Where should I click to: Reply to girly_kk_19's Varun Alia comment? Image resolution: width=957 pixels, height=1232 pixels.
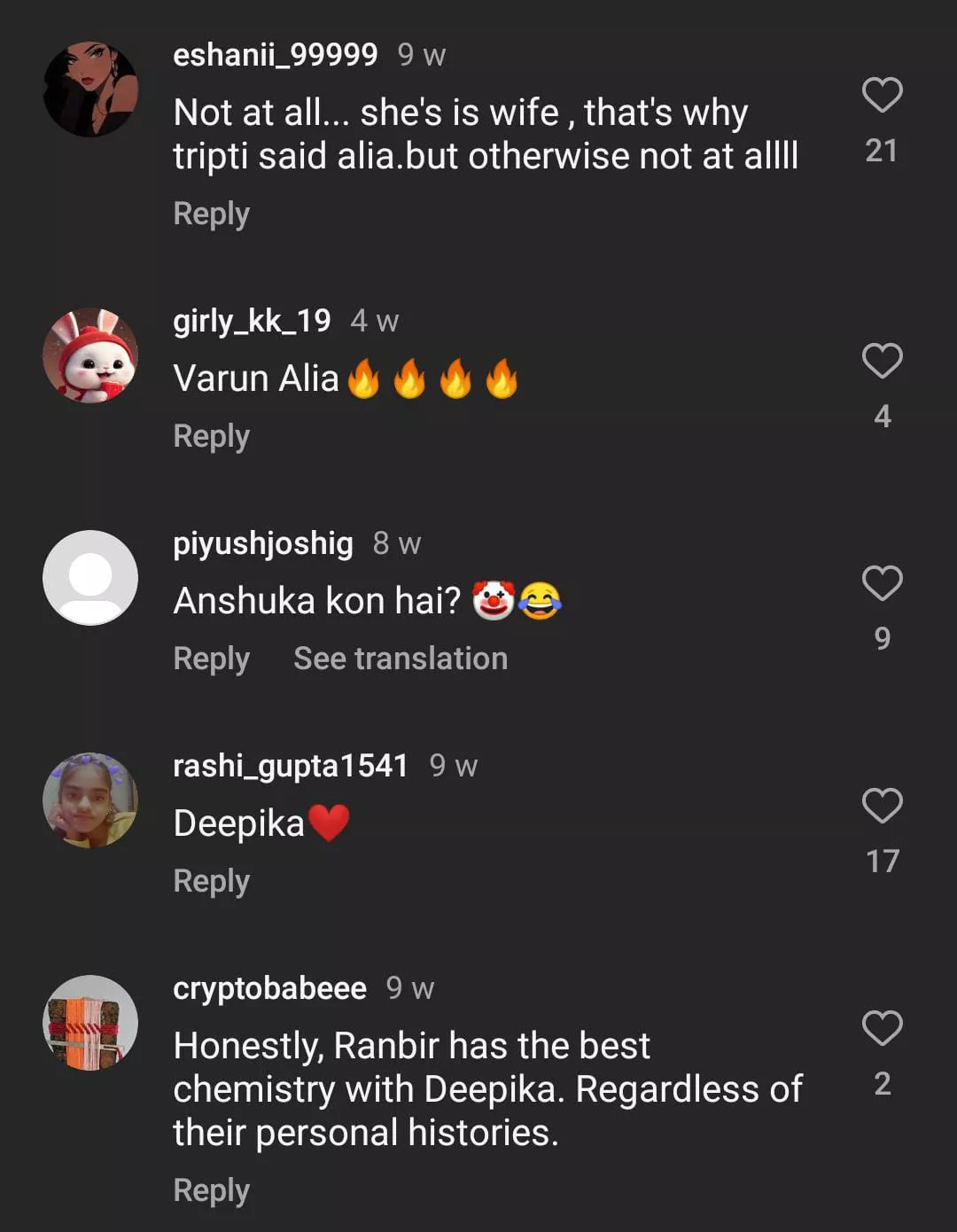pos(211,436)
